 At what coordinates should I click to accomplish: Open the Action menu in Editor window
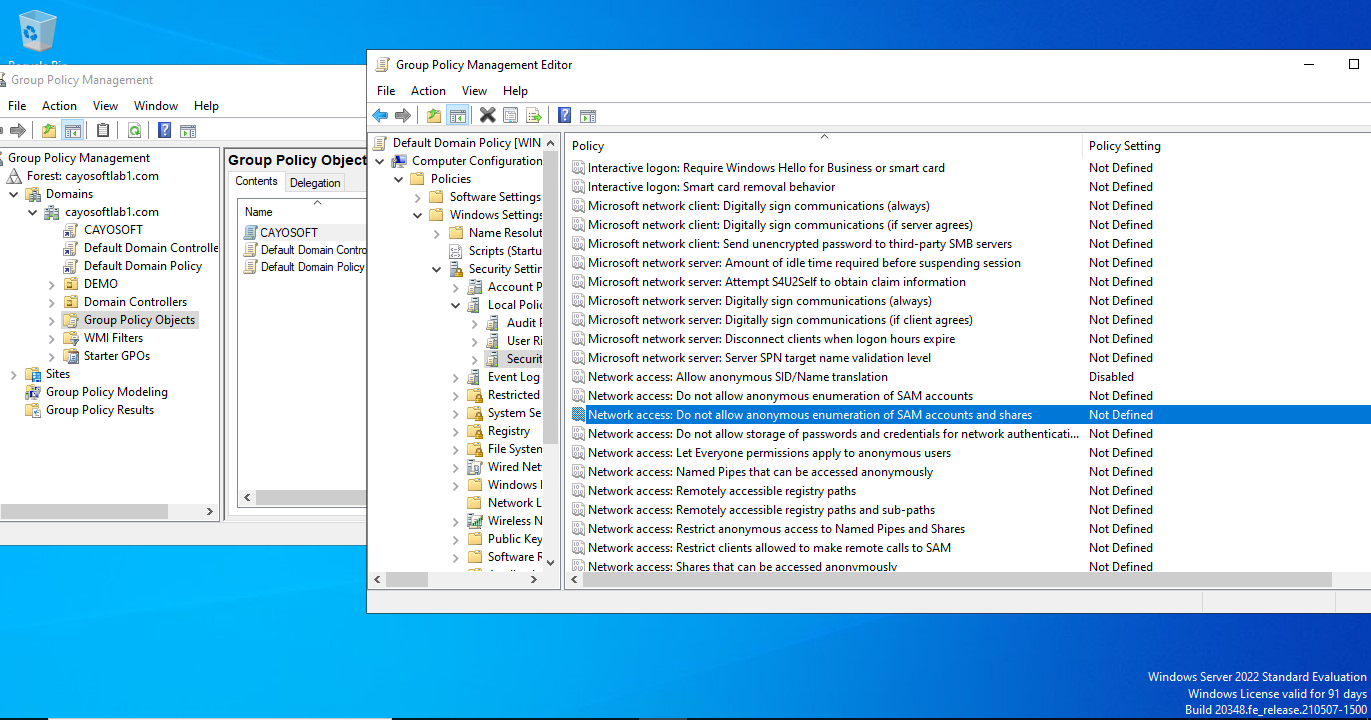pos(428,91)
